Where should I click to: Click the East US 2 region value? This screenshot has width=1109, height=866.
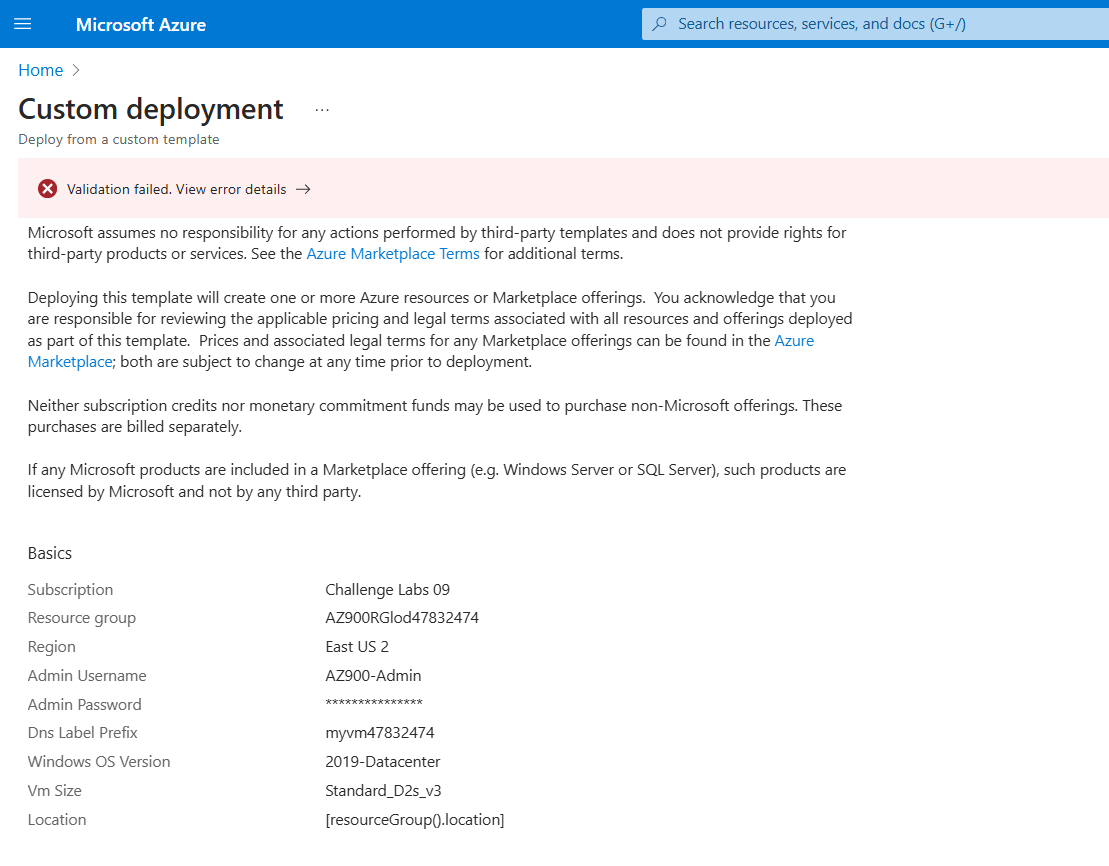point(357,647)
